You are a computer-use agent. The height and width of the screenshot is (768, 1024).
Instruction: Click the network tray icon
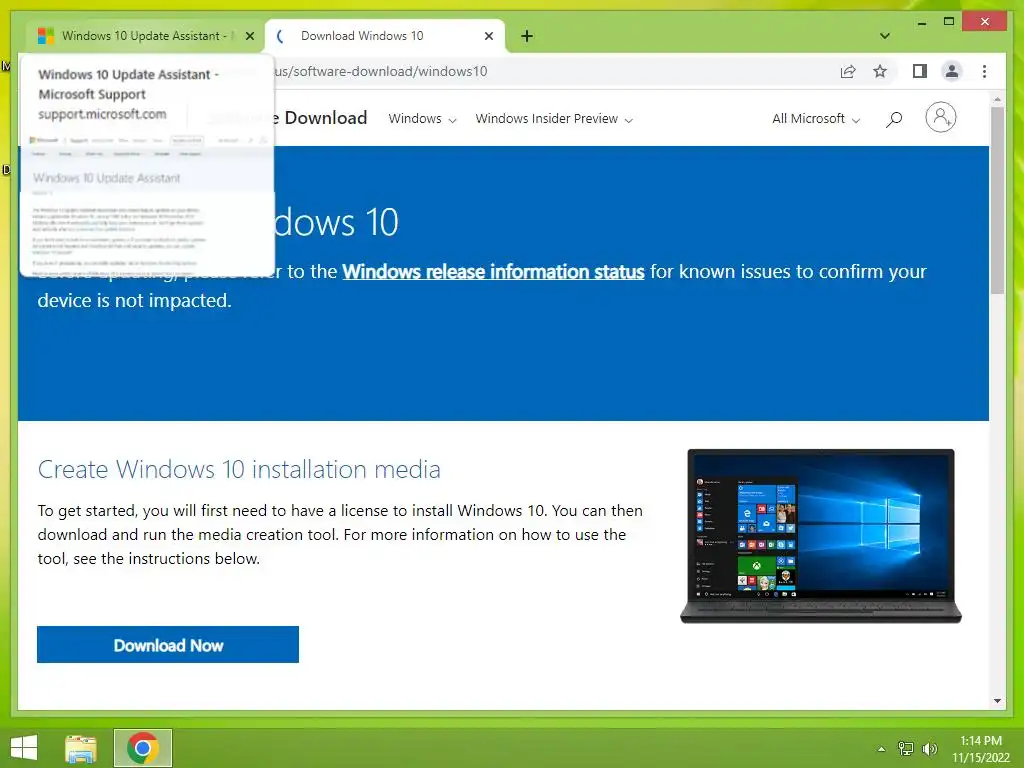tap(905, 749)
